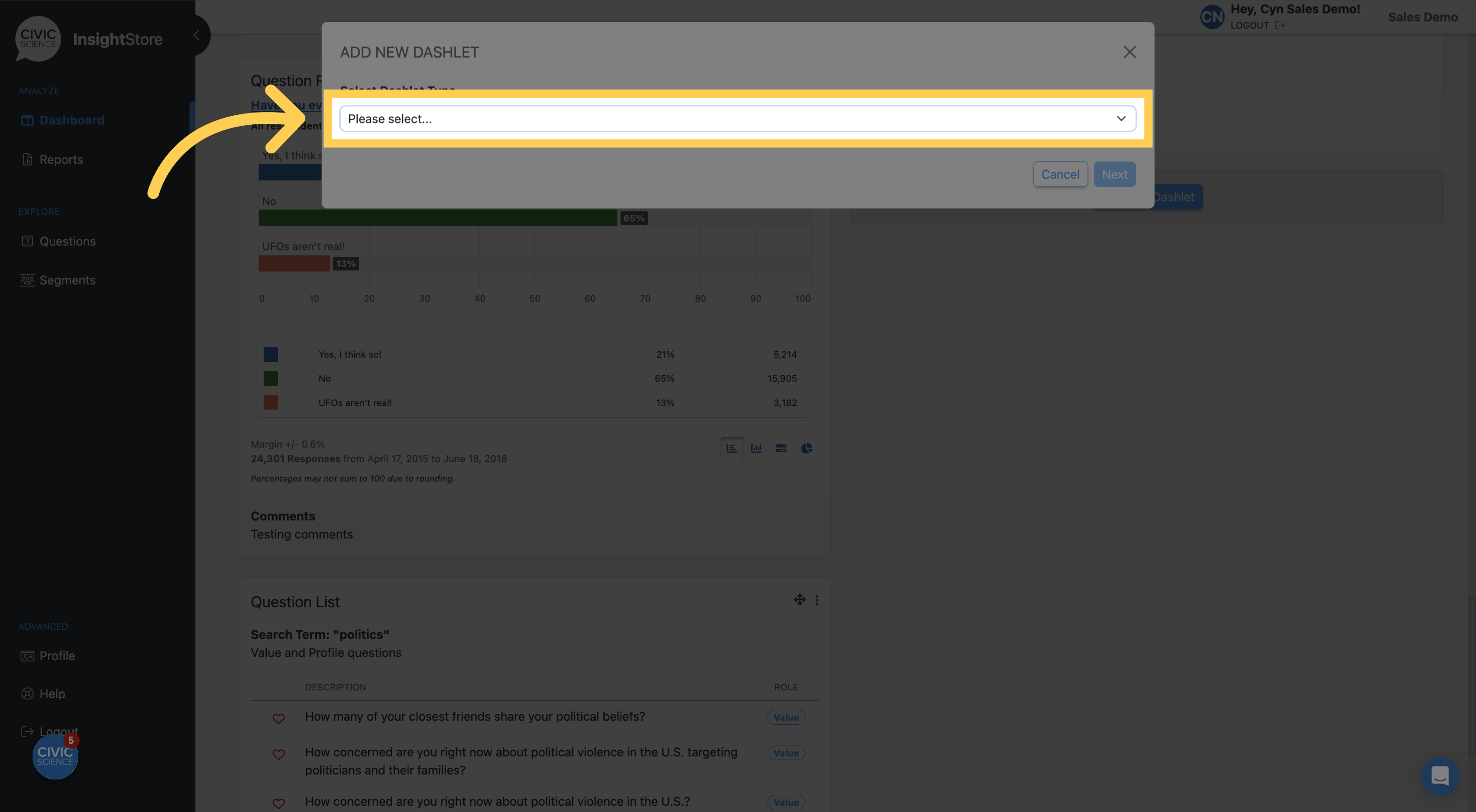
Task: Click the Questions sidebar icon
Action: tap(27, 241)
